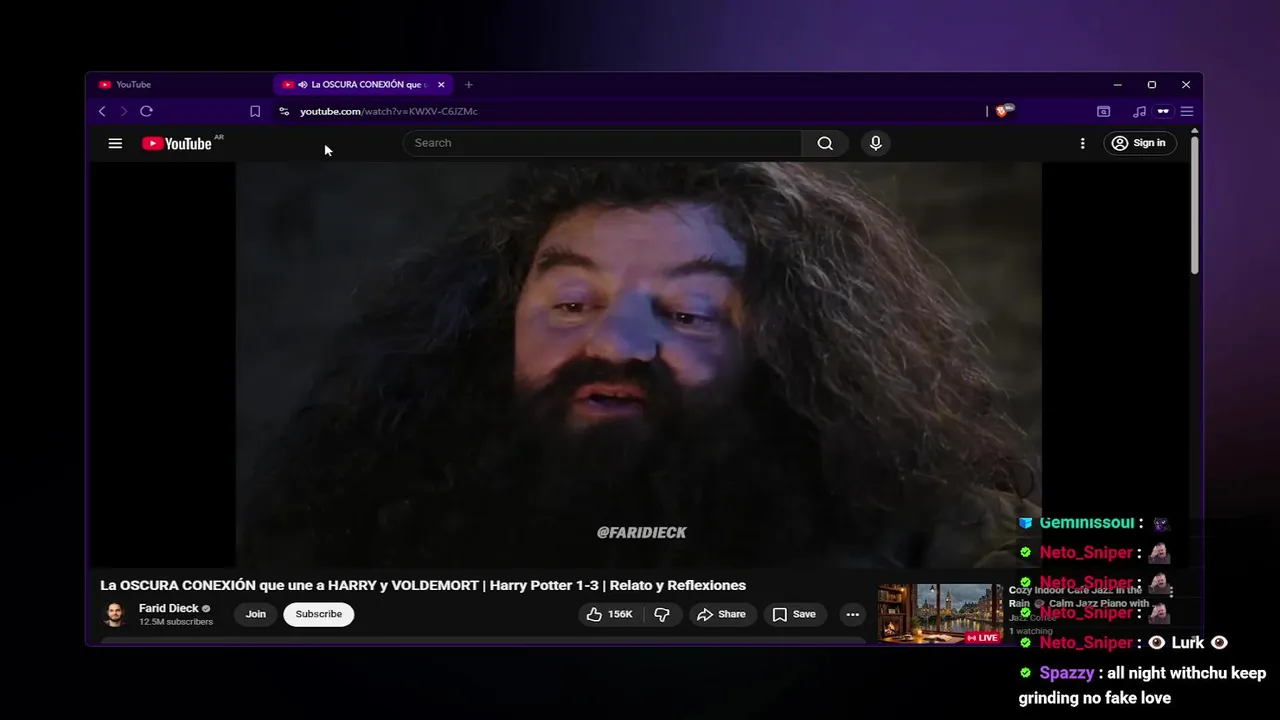Search with your voice microphone

coord(876,143)
